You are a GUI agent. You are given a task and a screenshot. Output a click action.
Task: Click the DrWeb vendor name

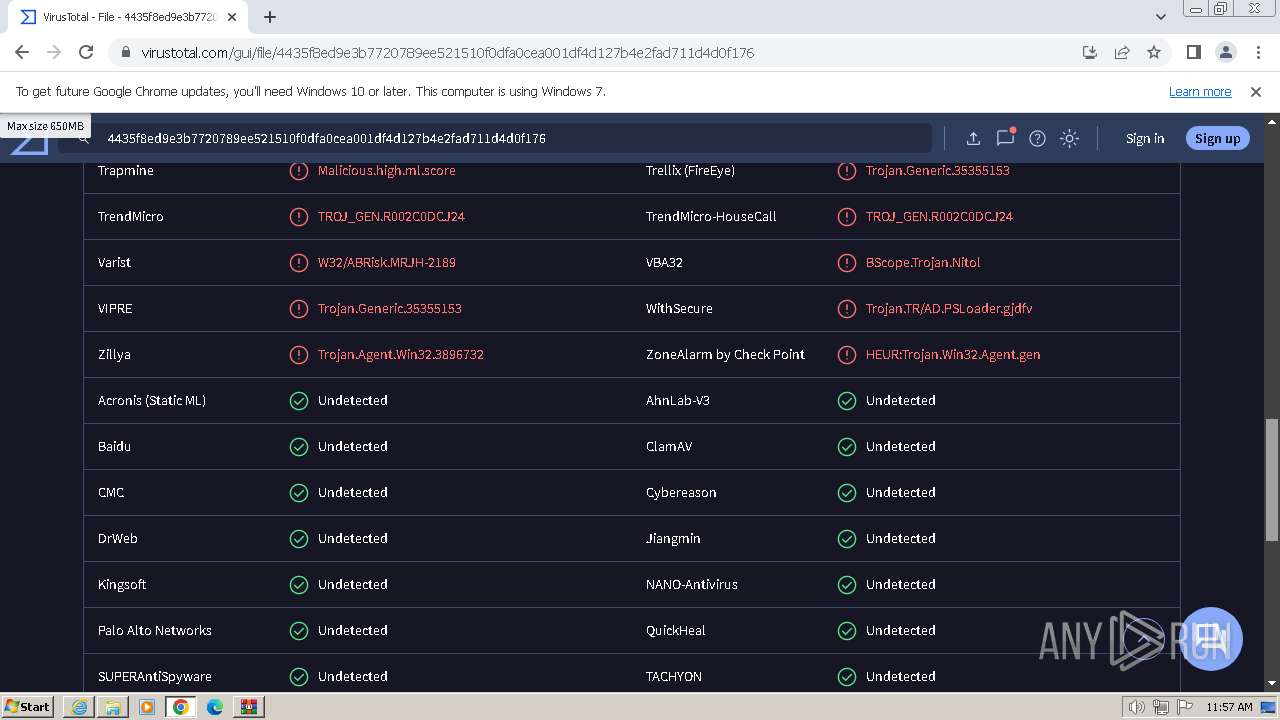[118, 538]
